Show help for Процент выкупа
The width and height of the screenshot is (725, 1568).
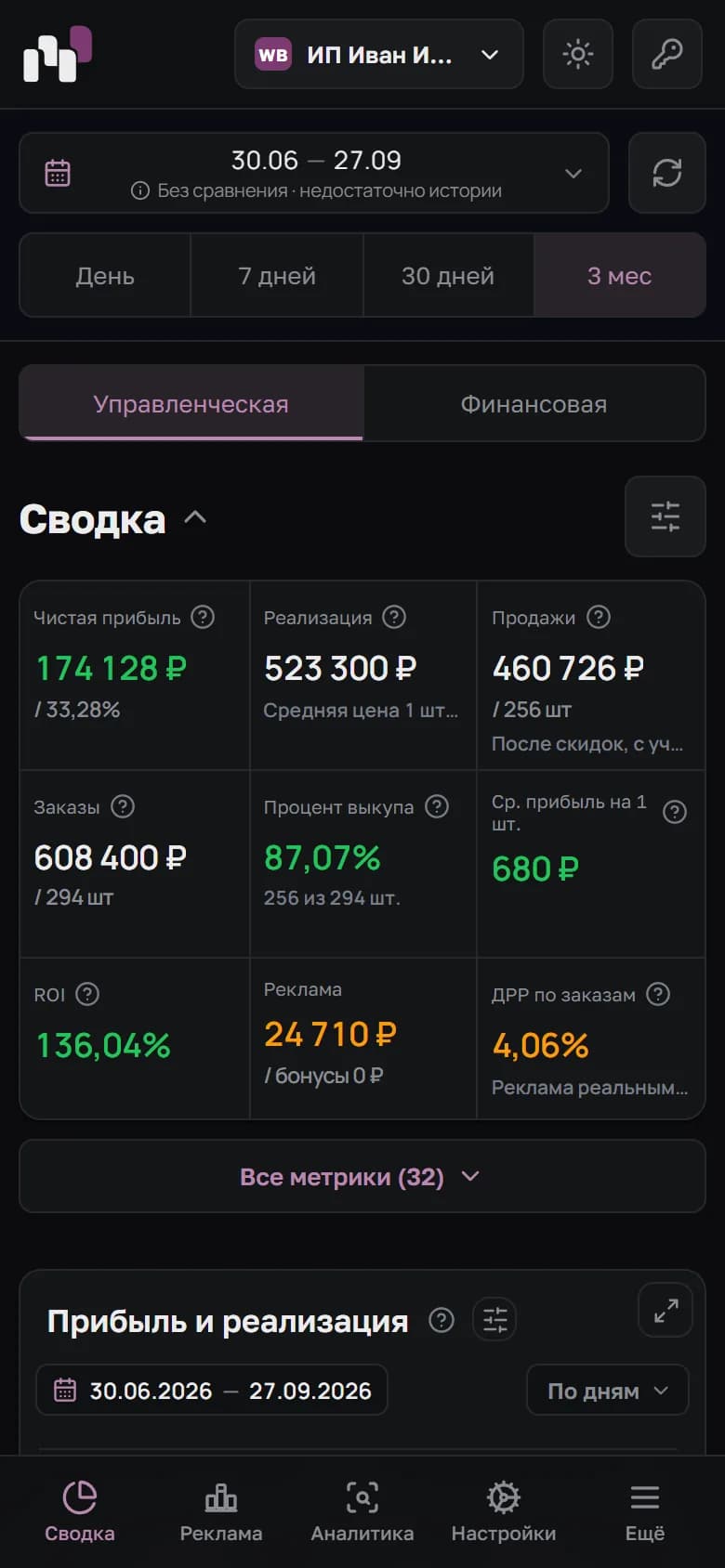click(x=437, y=806)
